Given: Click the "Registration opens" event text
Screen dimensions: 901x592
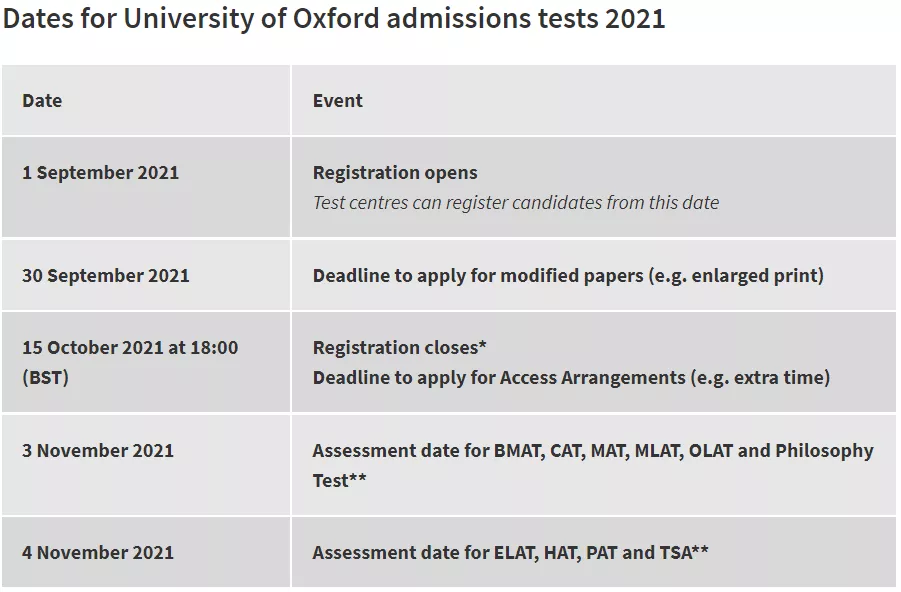Looking at the screenshot, I should 395,173.
